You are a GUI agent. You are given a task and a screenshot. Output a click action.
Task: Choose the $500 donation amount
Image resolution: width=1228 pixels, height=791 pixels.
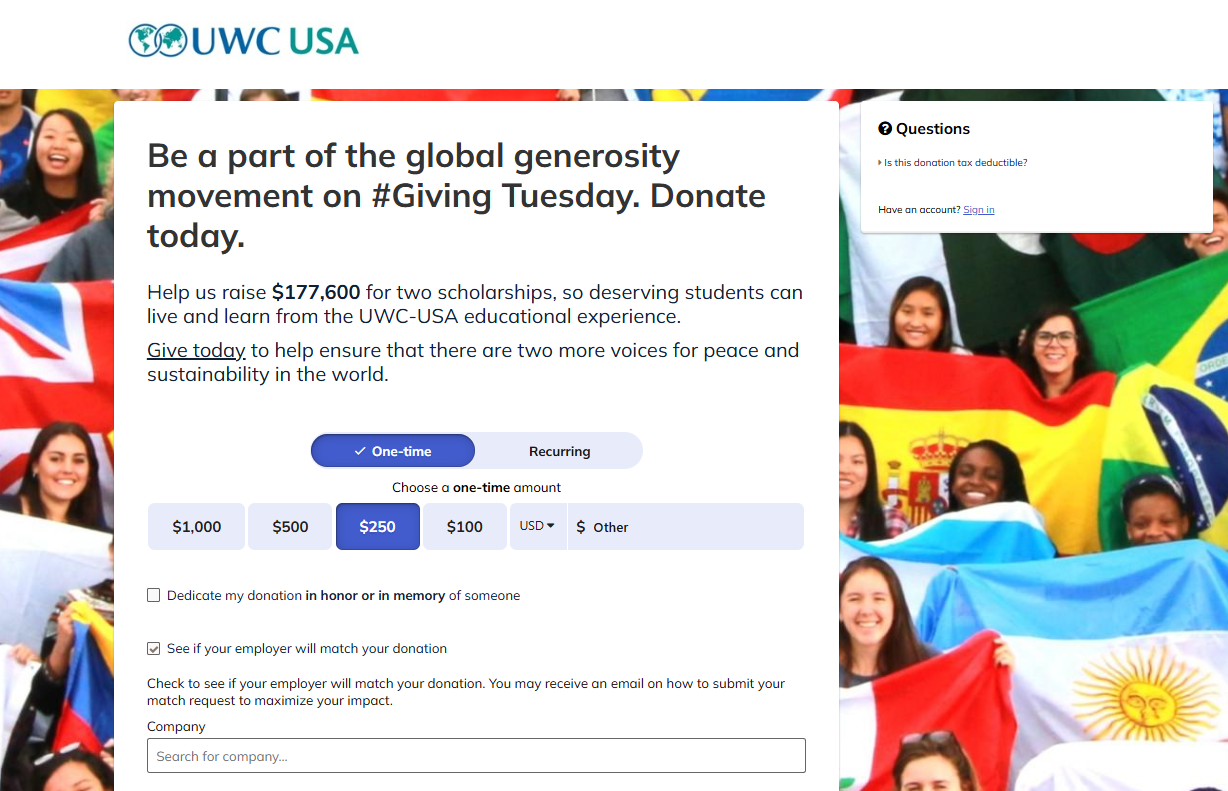[x=290, y=527]
